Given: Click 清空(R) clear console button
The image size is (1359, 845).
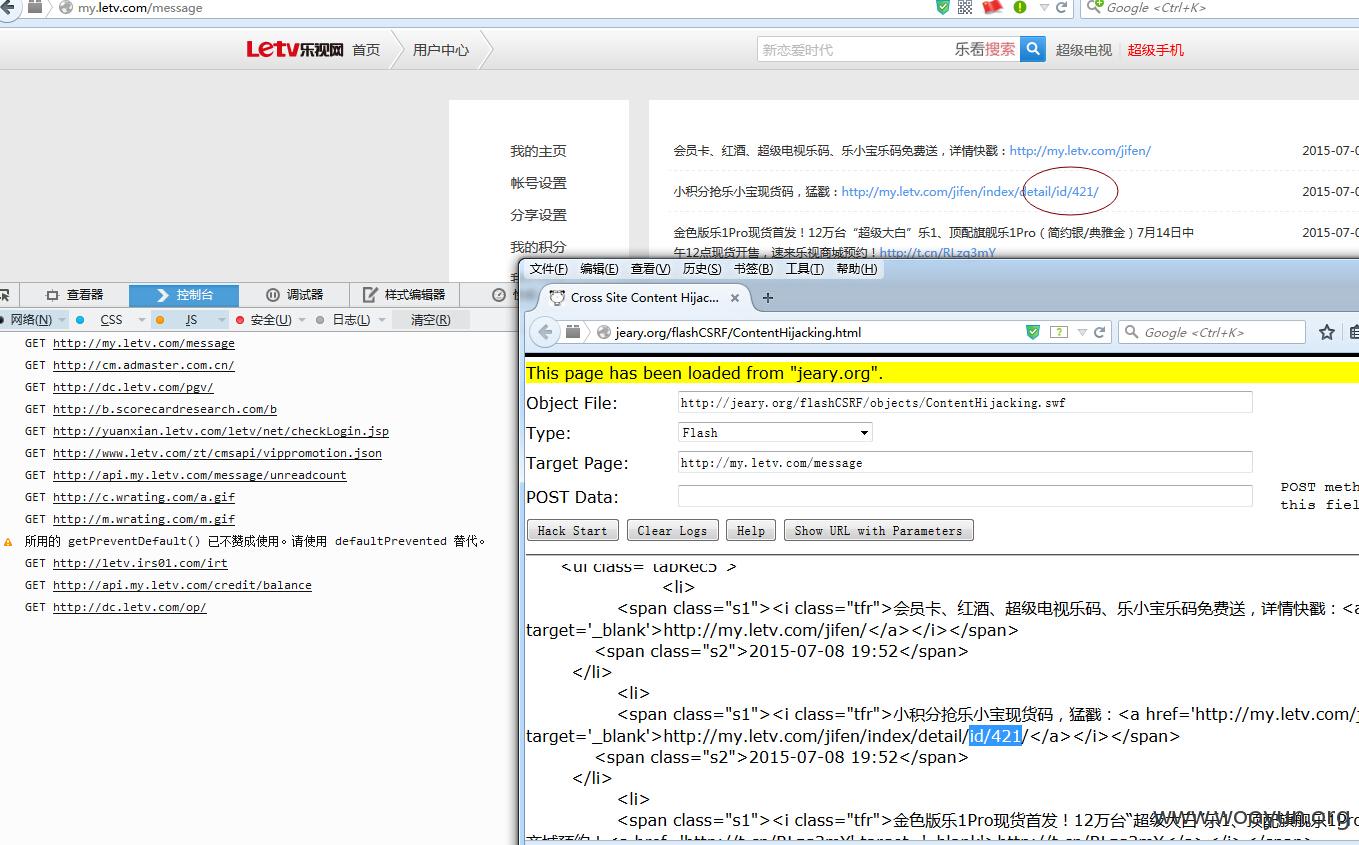Looking at the screenshot, I should point(430,320).
